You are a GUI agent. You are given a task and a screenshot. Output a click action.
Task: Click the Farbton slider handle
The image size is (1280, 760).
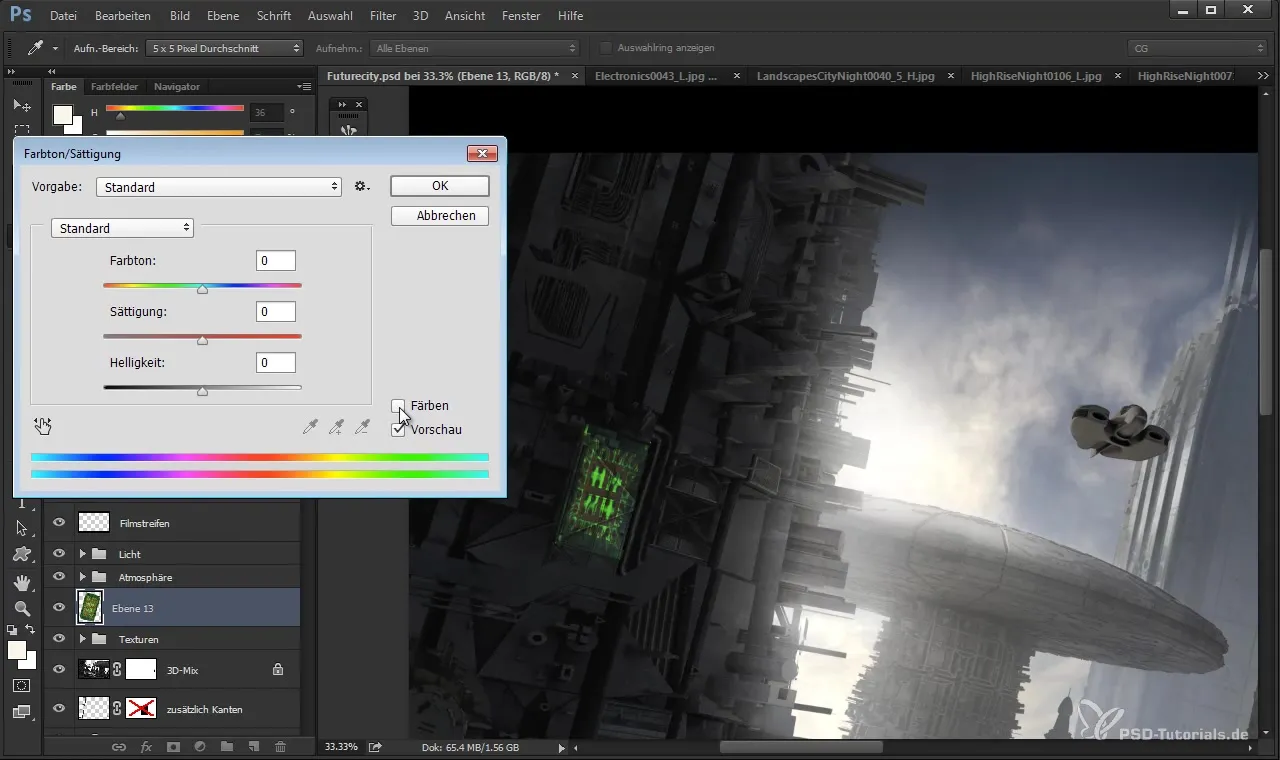pos(202,290)
